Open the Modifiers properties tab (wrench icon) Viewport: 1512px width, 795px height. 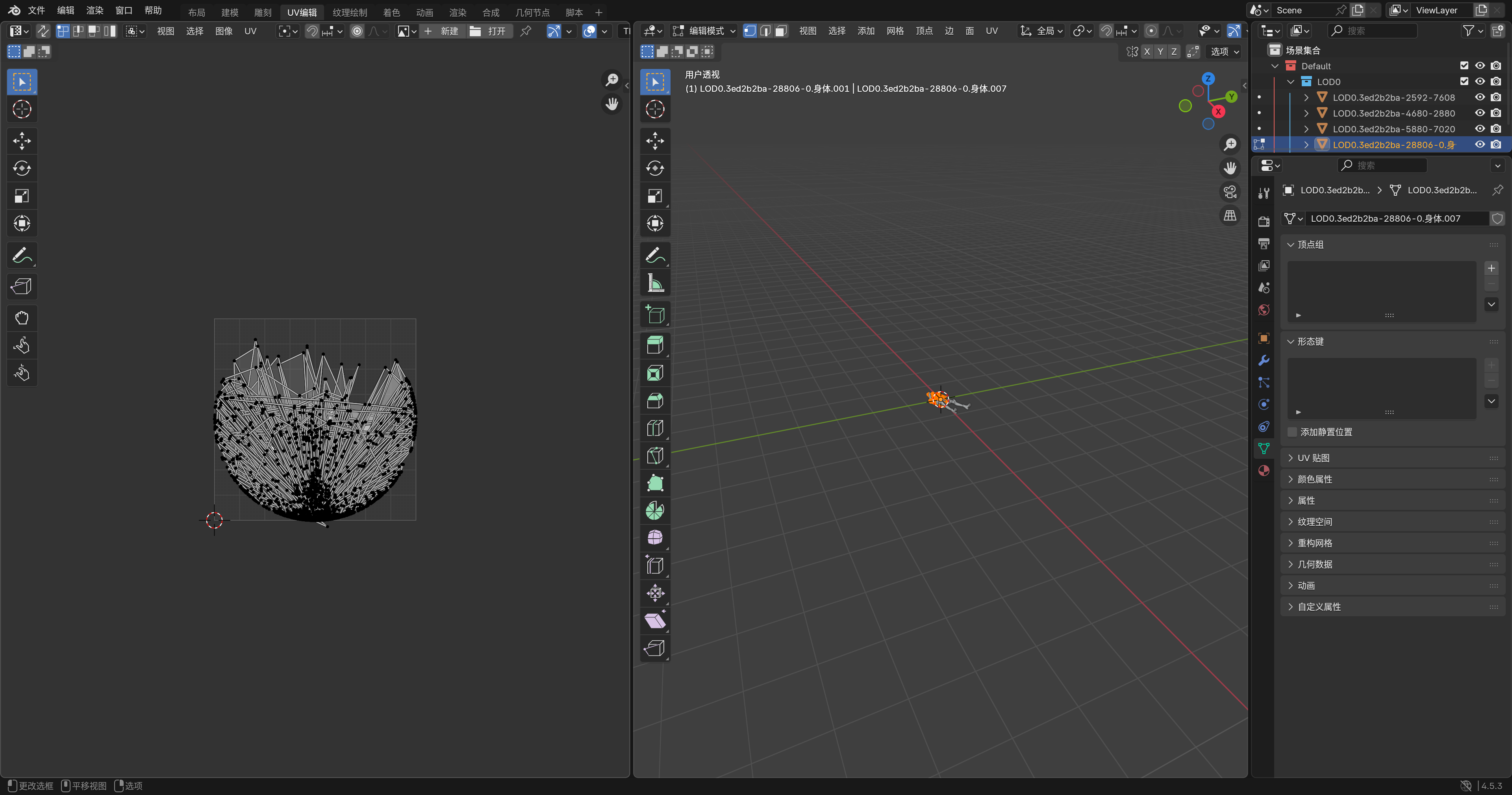[x=1264, y=360]
